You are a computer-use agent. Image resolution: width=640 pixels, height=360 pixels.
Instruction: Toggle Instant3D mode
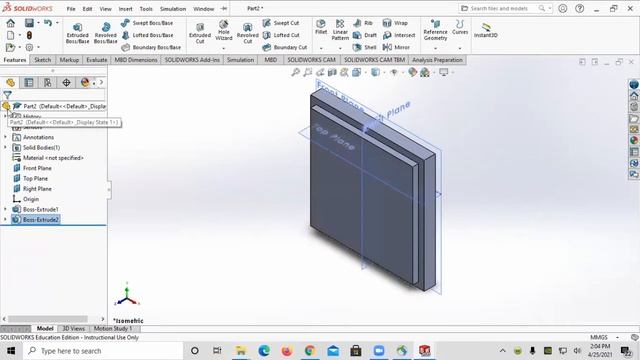tap(486, 30)
